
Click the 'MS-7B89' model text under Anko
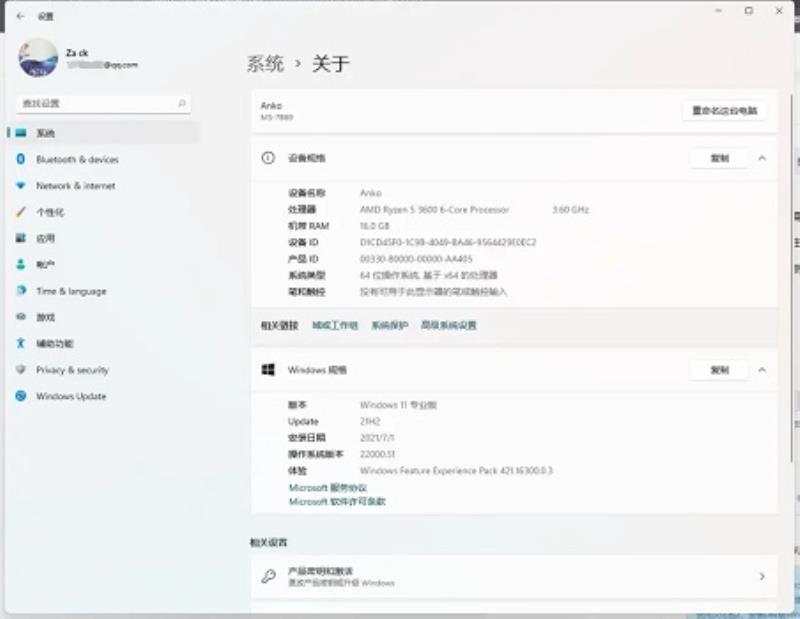[x=277, y=117]
